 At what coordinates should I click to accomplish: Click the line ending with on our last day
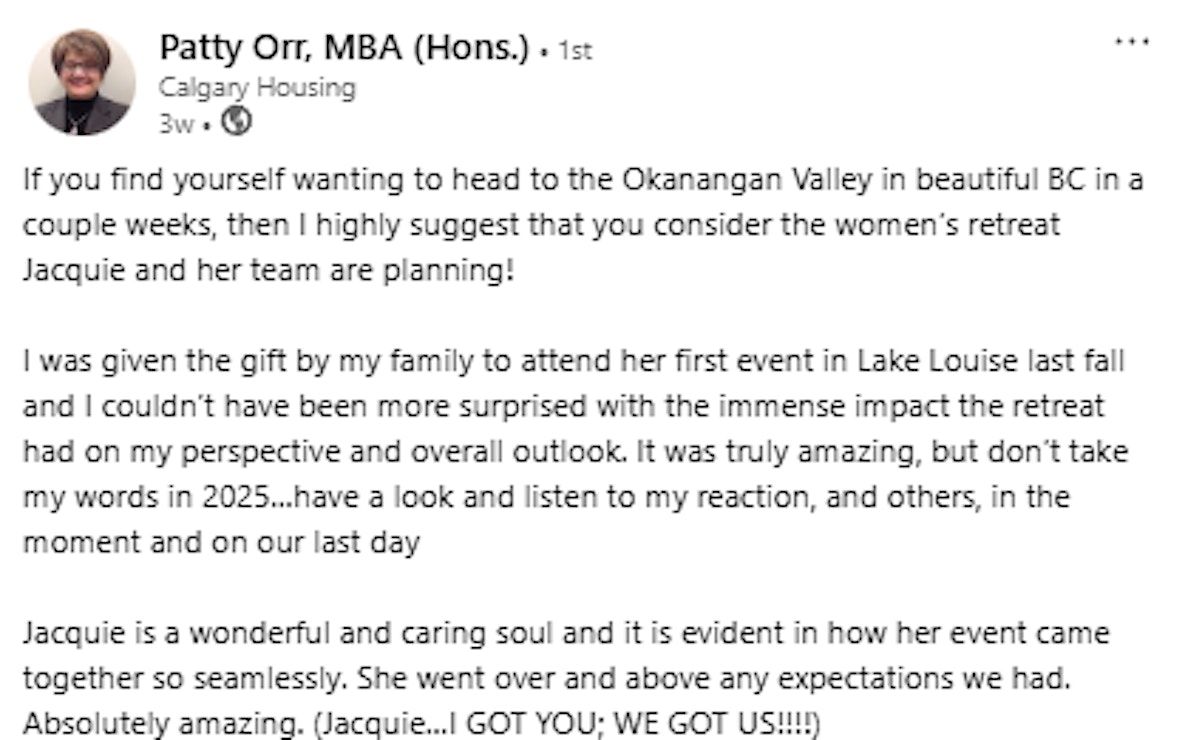click(220, 544)
